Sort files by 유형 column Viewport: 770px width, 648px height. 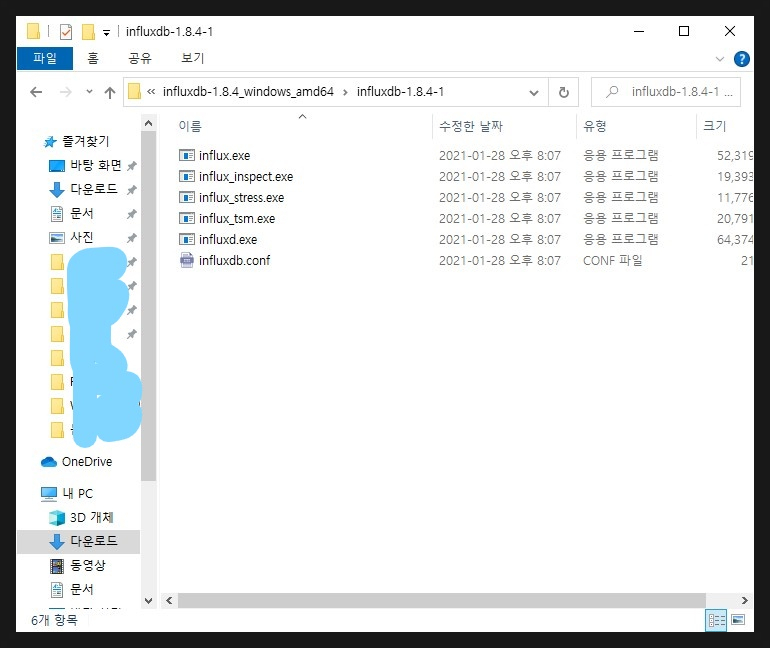pyautogui.click(x=595, y=127)
